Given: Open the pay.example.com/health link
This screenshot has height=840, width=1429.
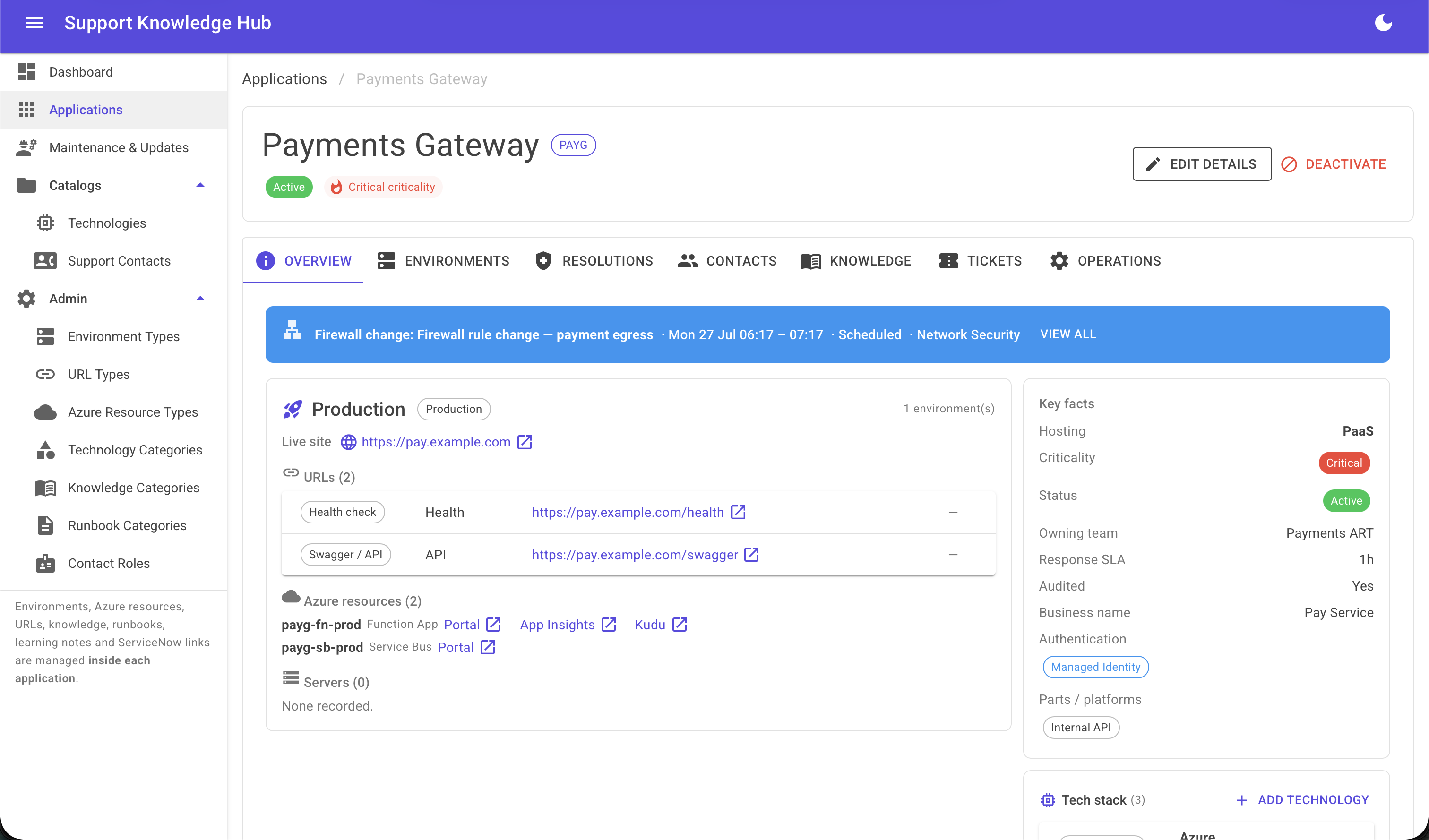Looking at the screenshot, I should click(628, 512).
